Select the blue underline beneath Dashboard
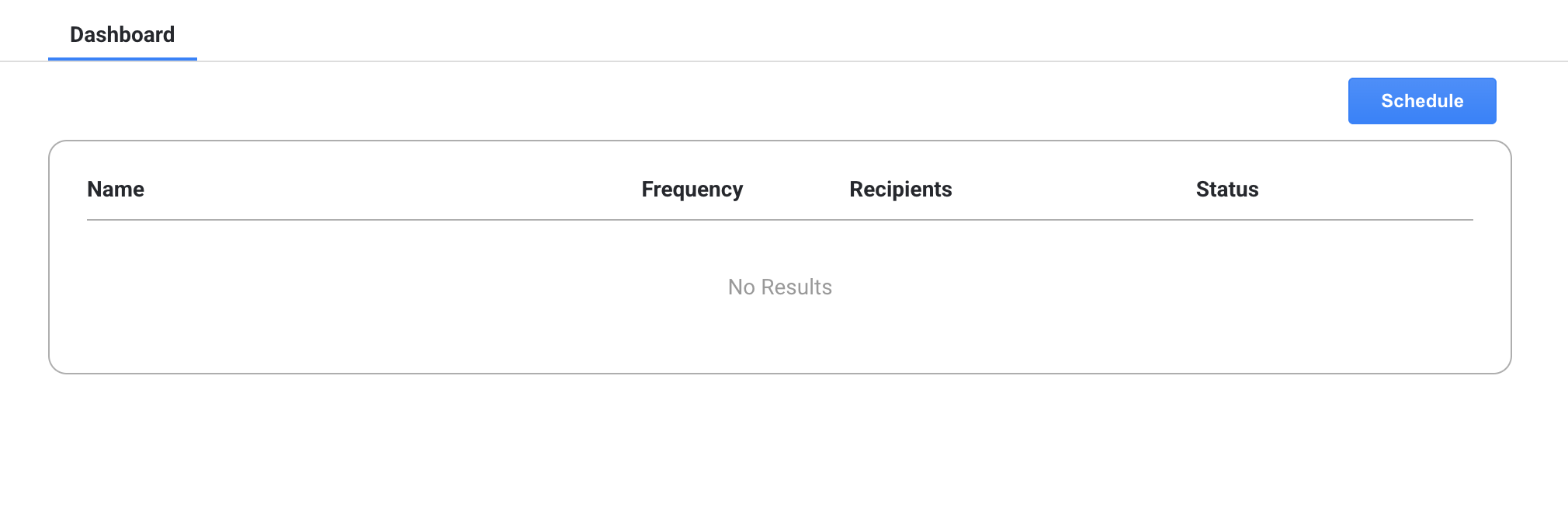 tap(122, 58)
